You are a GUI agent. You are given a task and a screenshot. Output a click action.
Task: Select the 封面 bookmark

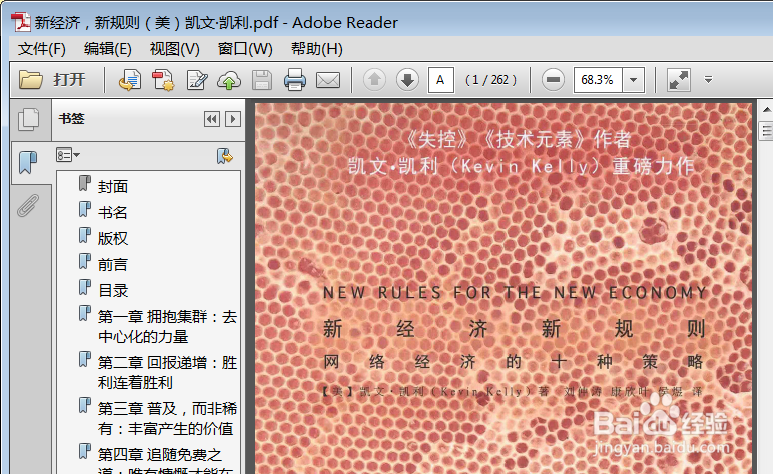click(x=113, y=186)
